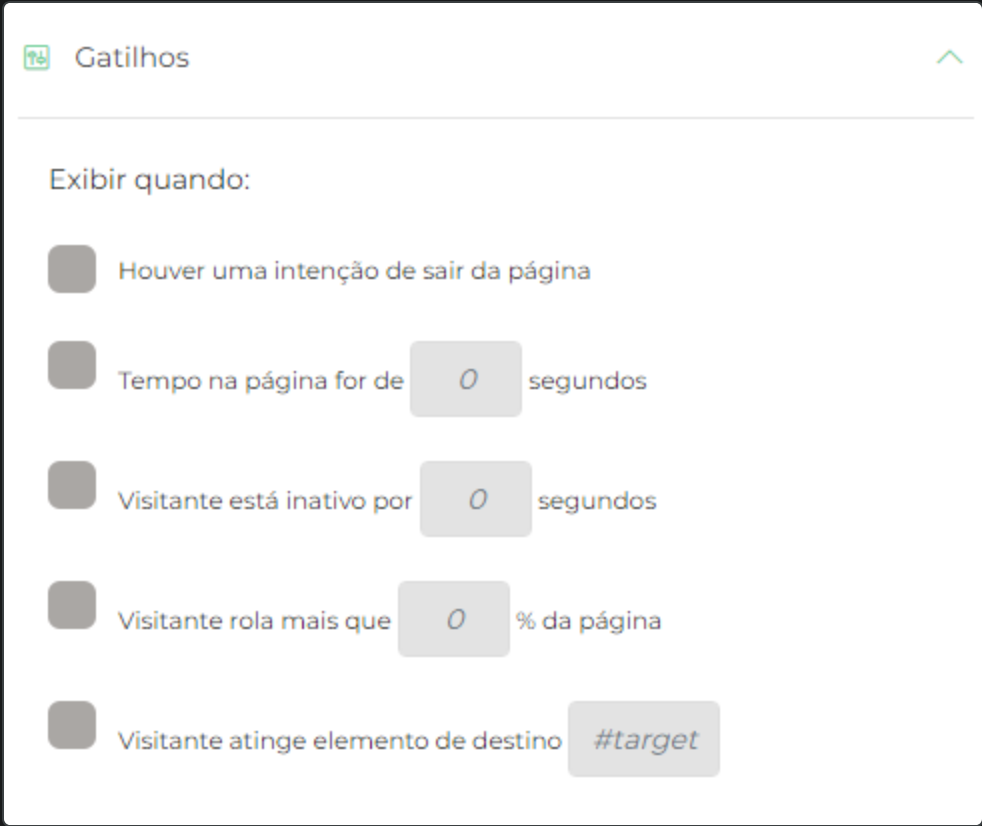This screenshot has width=982, height=826.
Task: Enable 'Houver uma intenção de sair da página'
Action: point(70,268)
